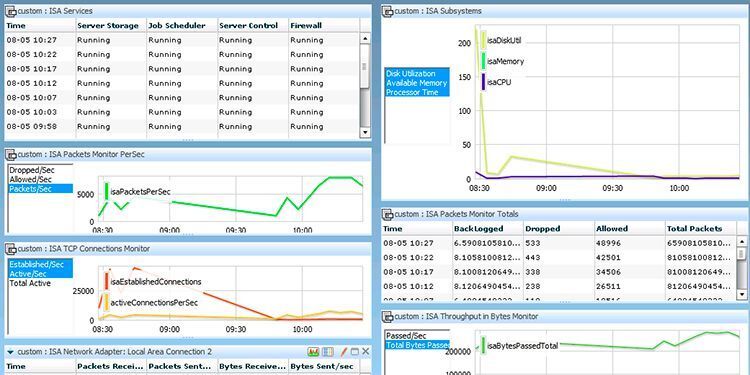Edit the ISA Network Adapter panel
The width and height of the screenshot is (750, 375).
pyautogui.click(x=343, y=352)
